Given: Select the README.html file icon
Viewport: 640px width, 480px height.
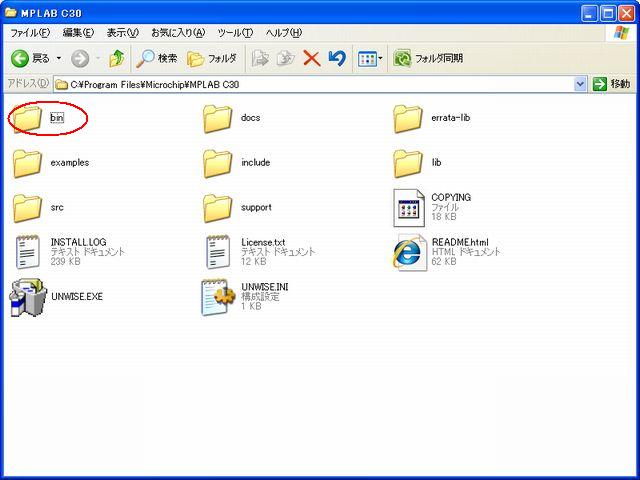Looking at the screenshot, I should coord(410,252).
